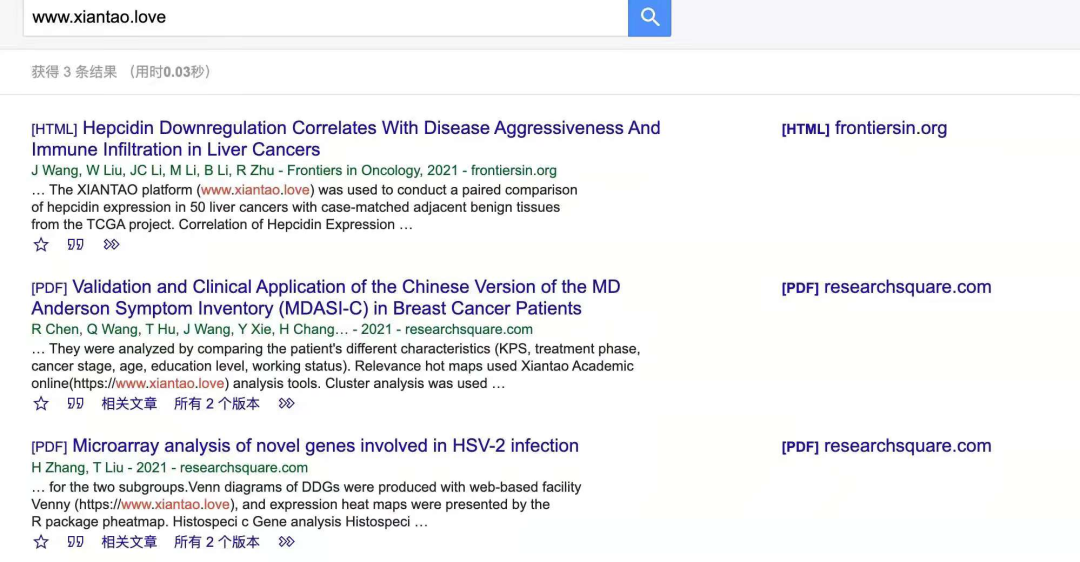
Task: Open the cite quote icon for the HSV-2 article
Action: pyautogui.click(x=76, y=542)
